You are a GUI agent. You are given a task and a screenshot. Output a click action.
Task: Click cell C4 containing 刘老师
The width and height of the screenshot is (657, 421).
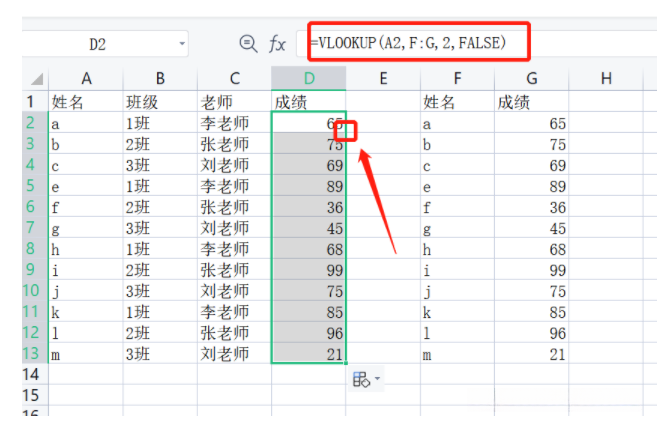point(235,164)
